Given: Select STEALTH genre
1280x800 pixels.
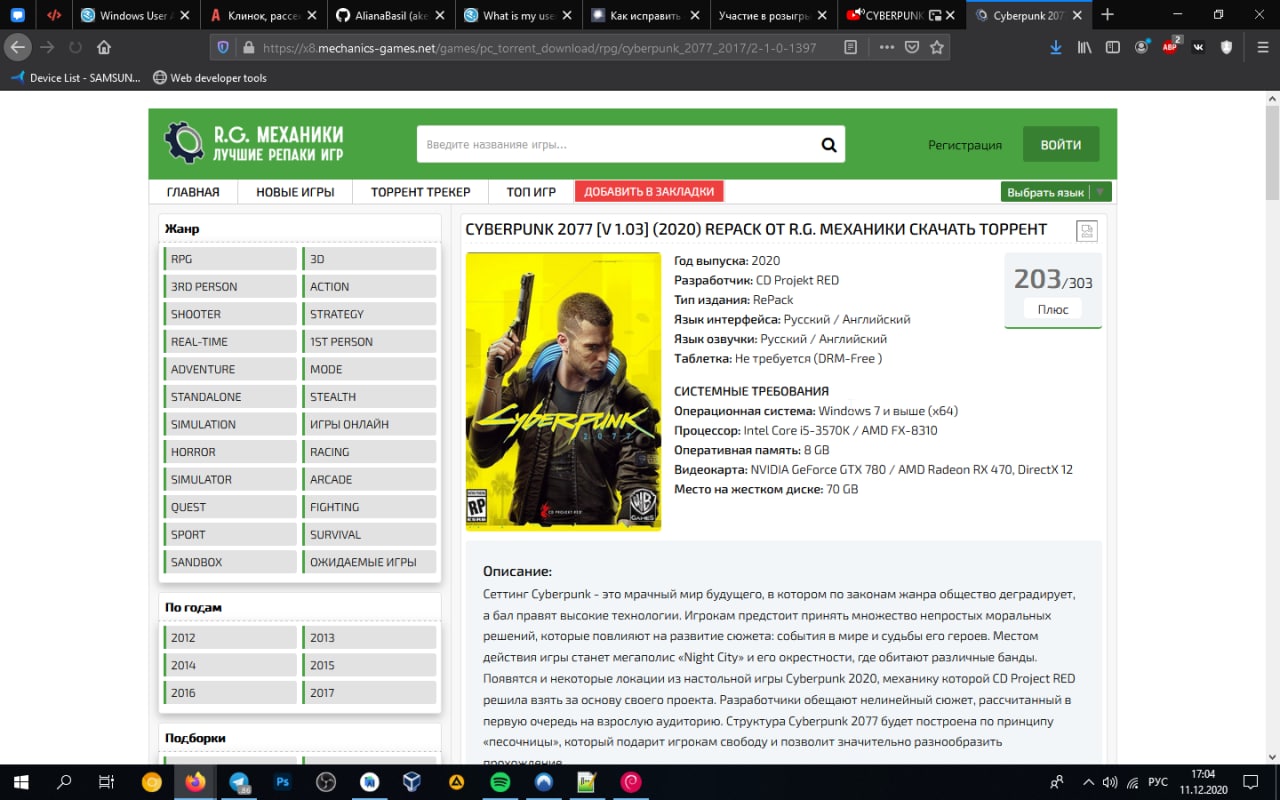Looking at the screenshot, I should point(369,397).
